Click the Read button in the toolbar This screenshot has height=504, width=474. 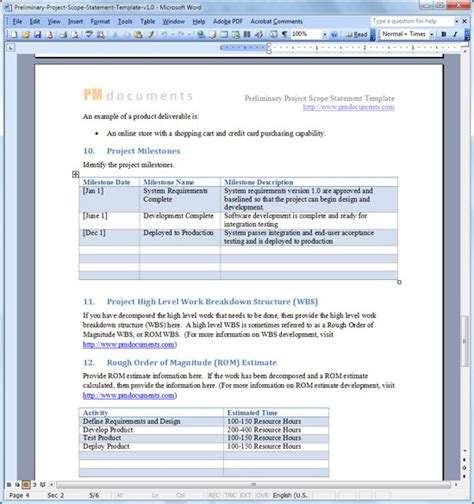357,34
